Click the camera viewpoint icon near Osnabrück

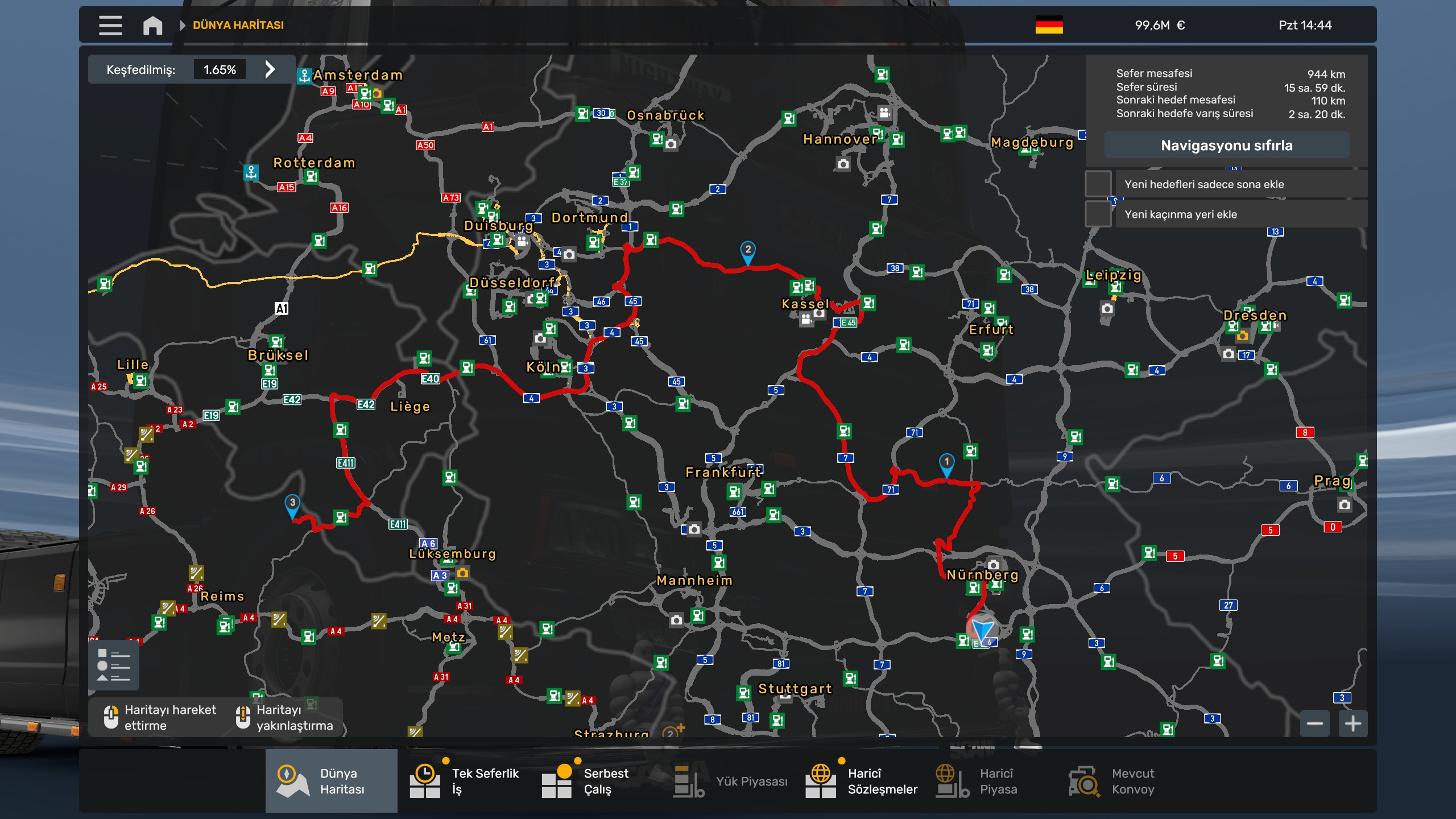[671, 144]
